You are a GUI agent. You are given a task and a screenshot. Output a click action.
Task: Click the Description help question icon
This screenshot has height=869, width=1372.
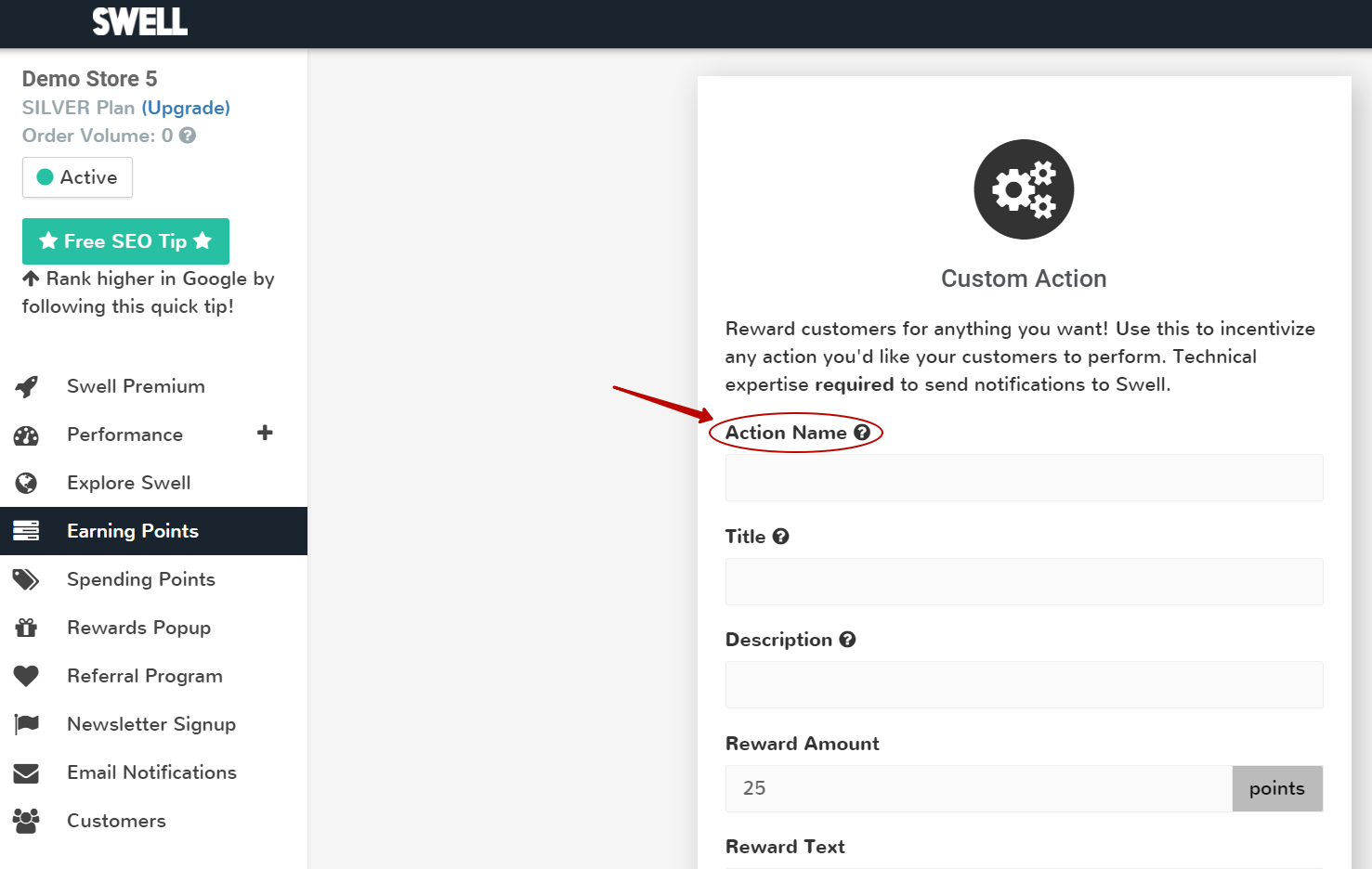click(847, 640)
